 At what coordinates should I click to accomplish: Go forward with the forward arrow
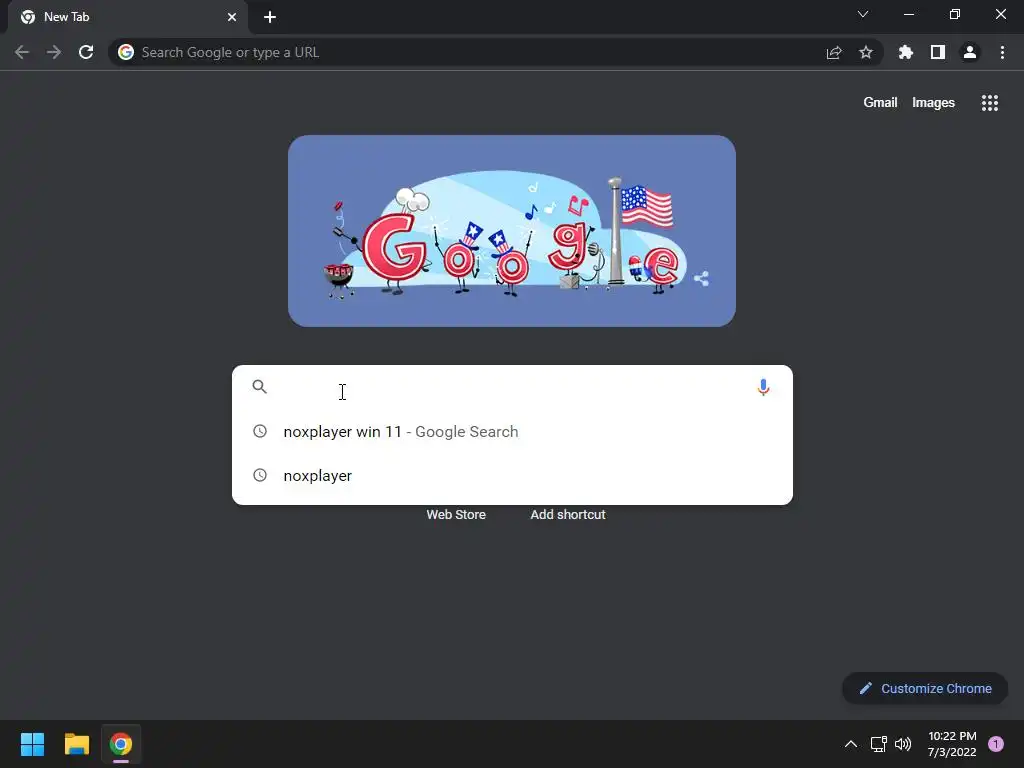point(54,52)
